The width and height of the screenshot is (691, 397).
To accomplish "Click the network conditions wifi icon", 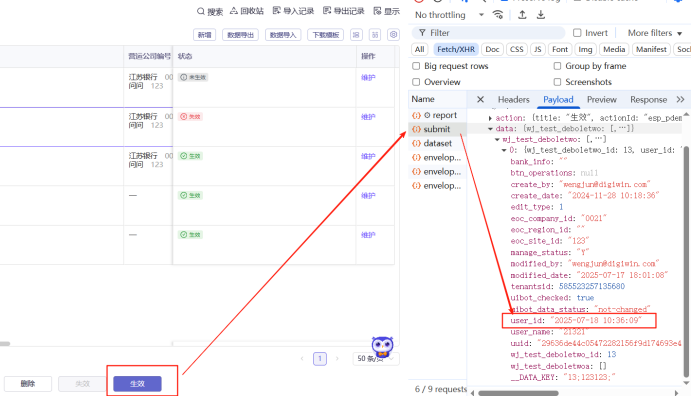I will click(498, 15).
